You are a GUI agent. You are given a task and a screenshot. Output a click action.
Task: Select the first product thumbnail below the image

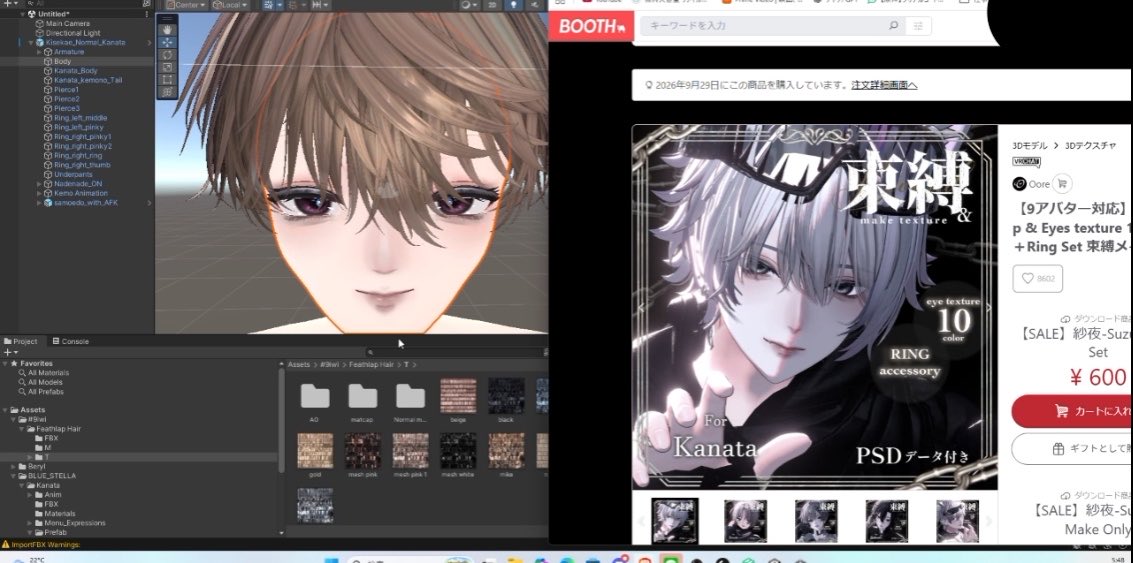[675, 520]
